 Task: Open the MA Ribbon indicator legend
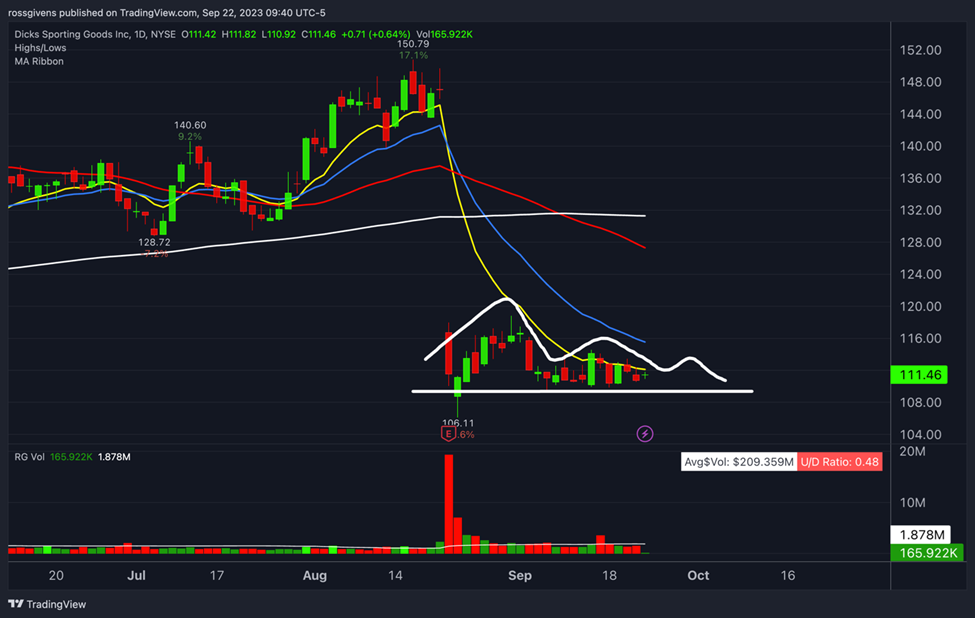point(39,62)
